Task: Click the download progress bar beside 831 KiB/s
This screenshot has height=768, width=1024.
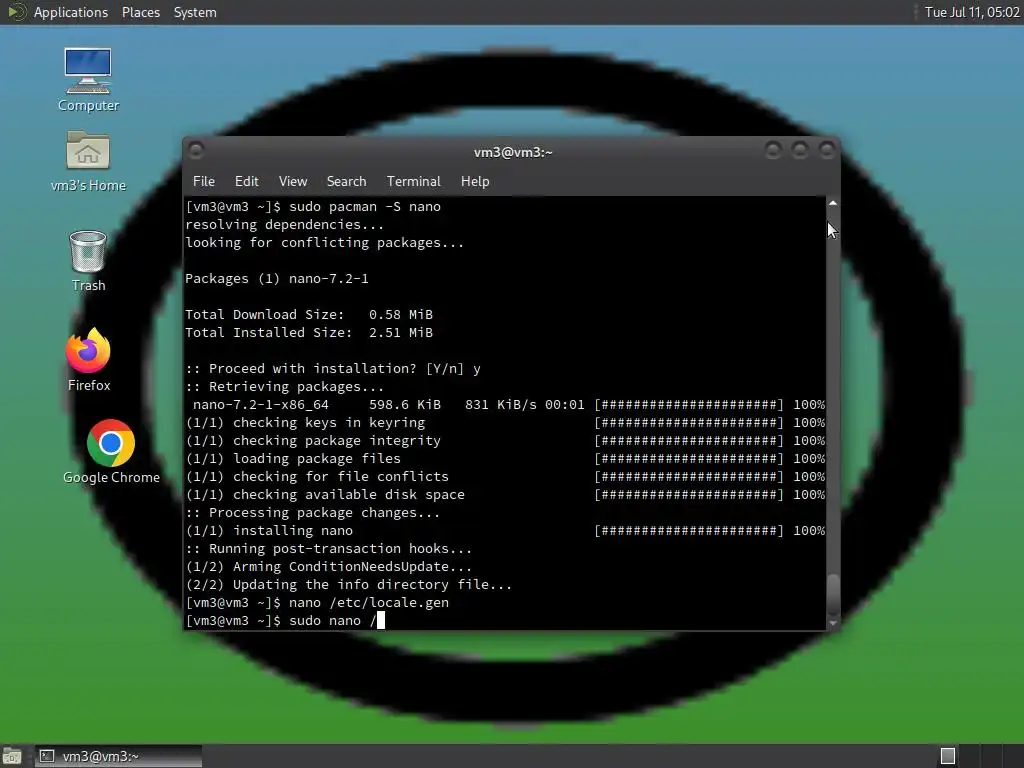Action: point(688,405)
